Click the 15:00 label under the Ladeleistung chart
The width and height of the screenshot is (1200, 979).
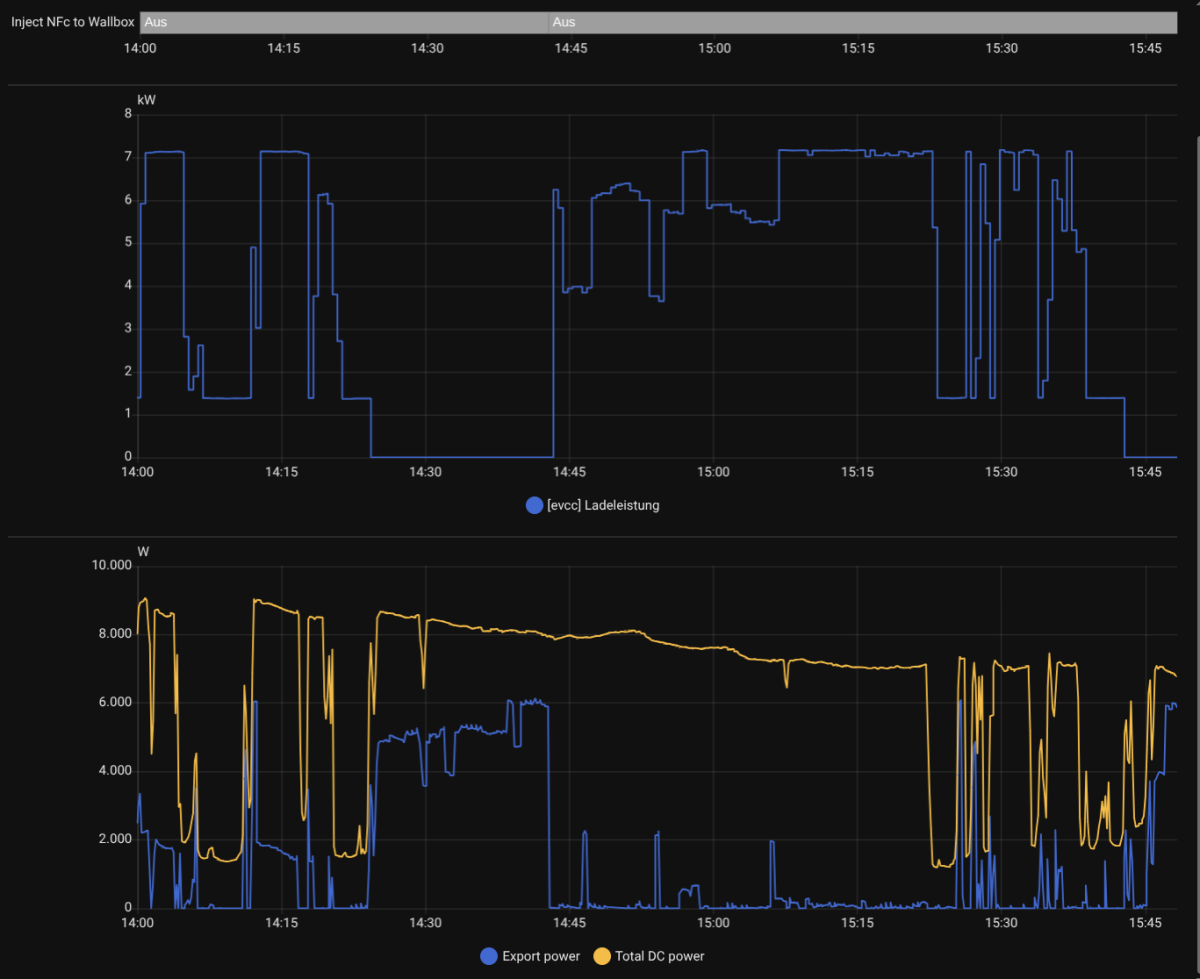point(713,472)
